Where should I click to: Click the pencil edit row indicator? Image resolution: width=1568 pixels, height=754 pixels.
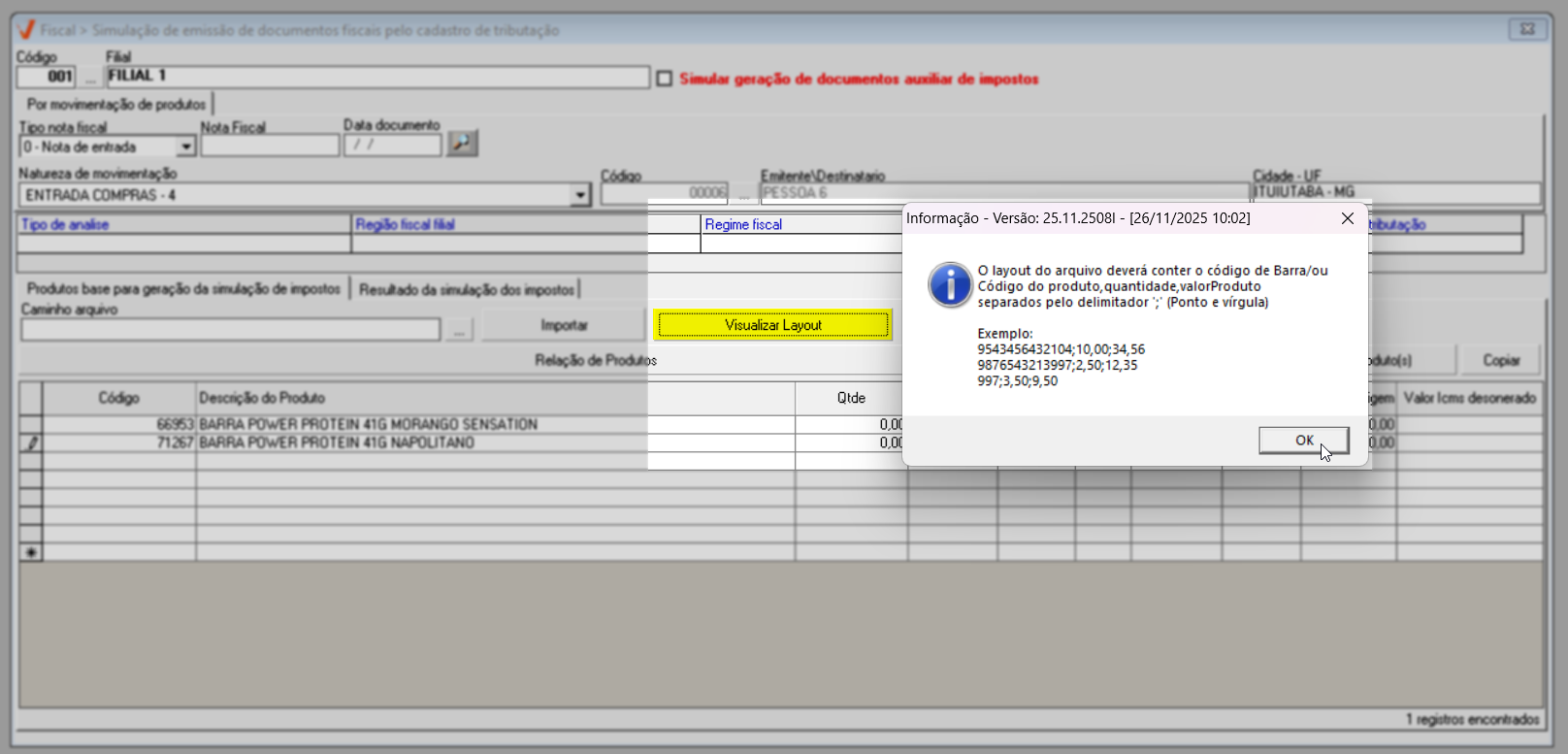(31, 443)
